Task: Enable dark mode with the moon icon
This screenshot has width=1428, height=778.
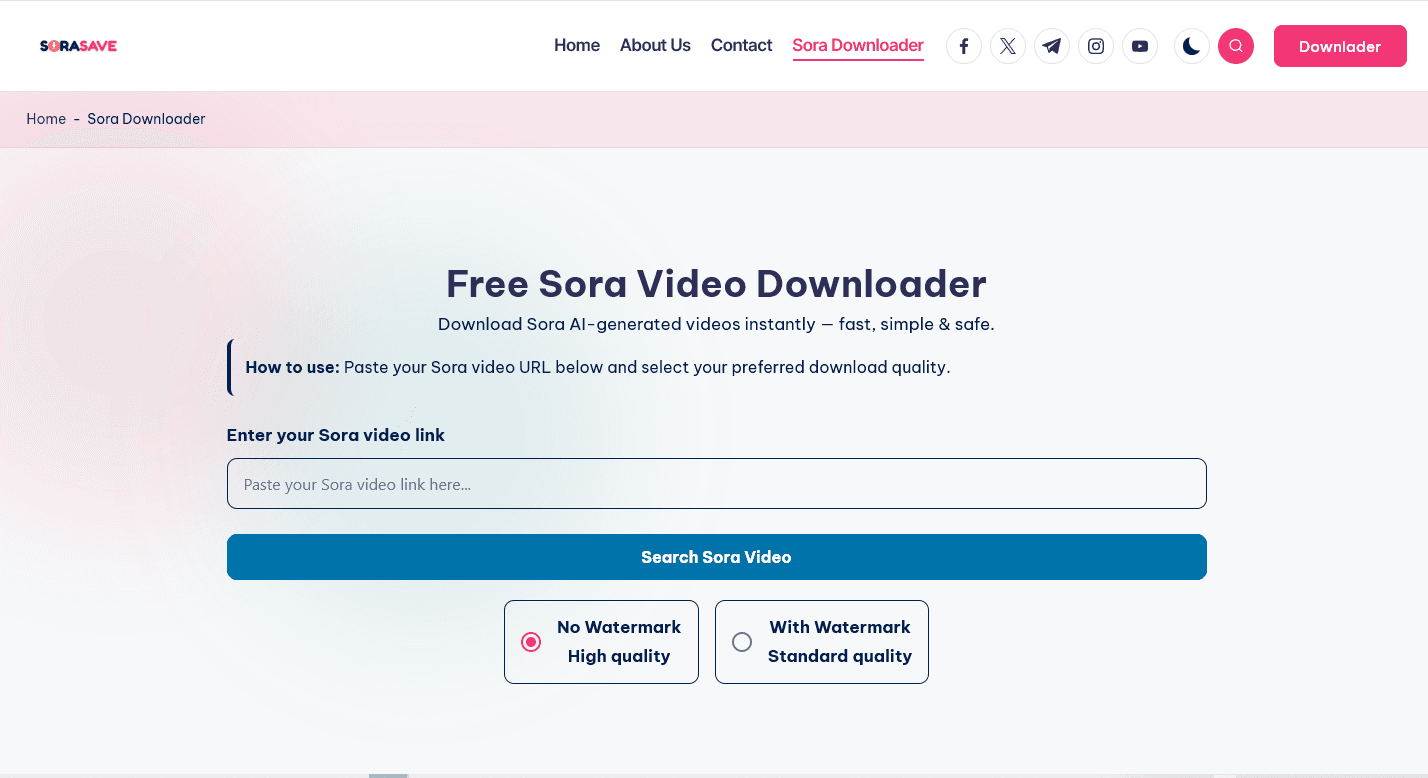Action: pos(1191,45)
